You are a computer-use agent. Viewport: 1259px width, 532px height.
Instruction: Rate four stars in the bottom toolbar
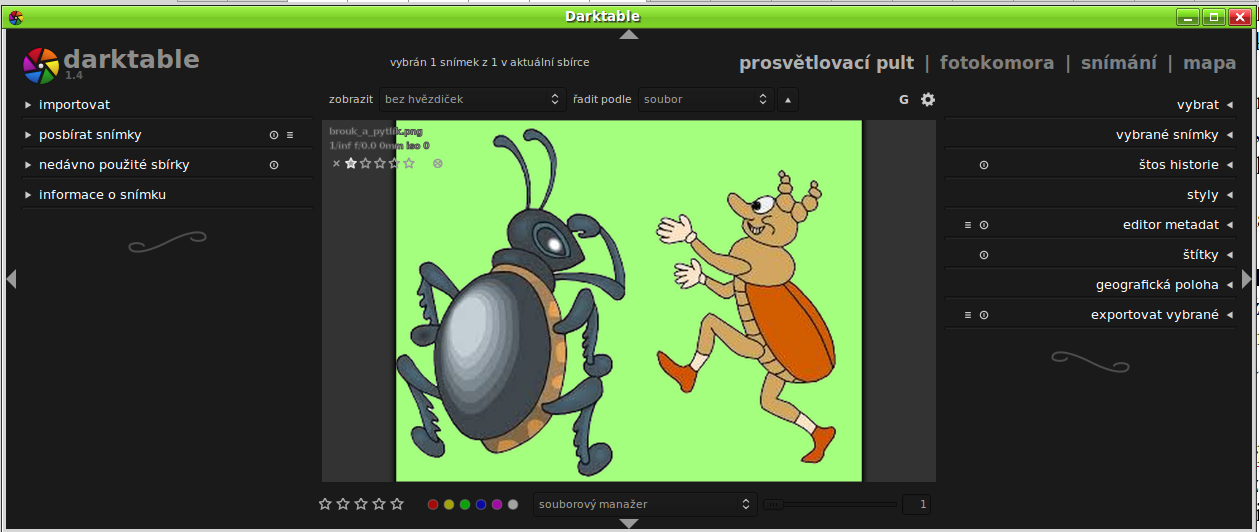tap(379, 504)
